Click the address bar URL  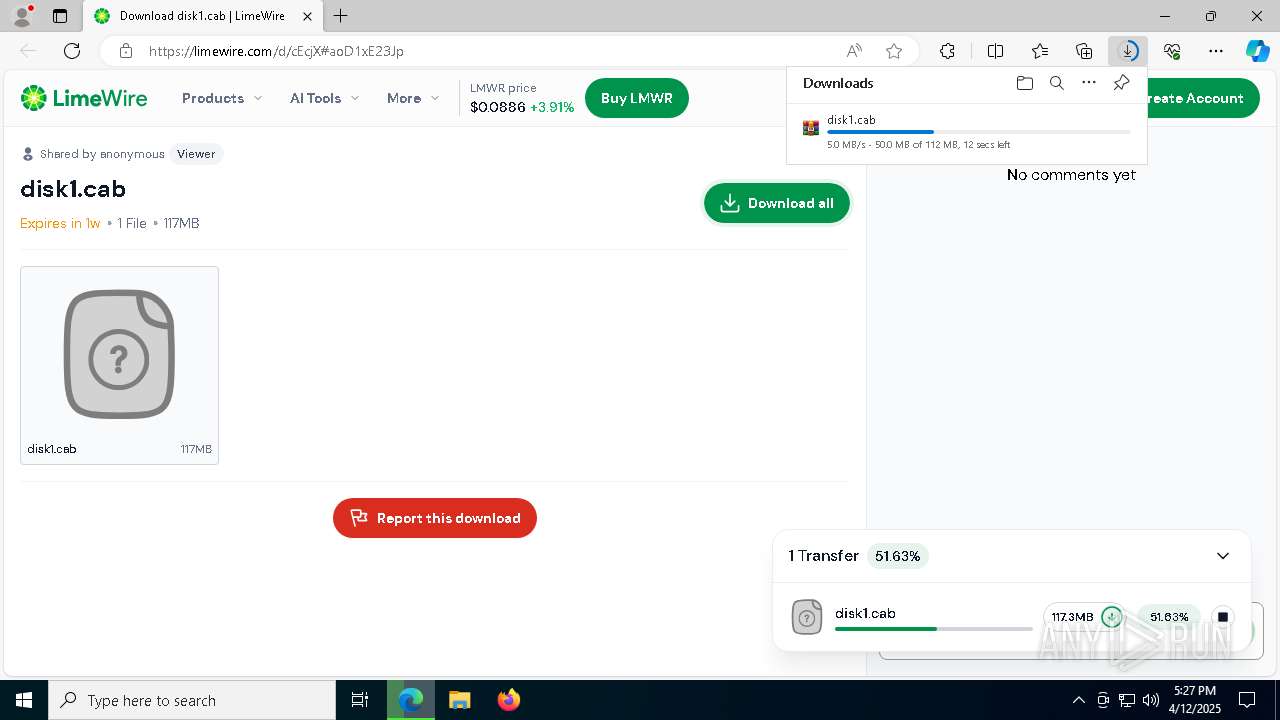pyautogui.click(x=277, y=51)
